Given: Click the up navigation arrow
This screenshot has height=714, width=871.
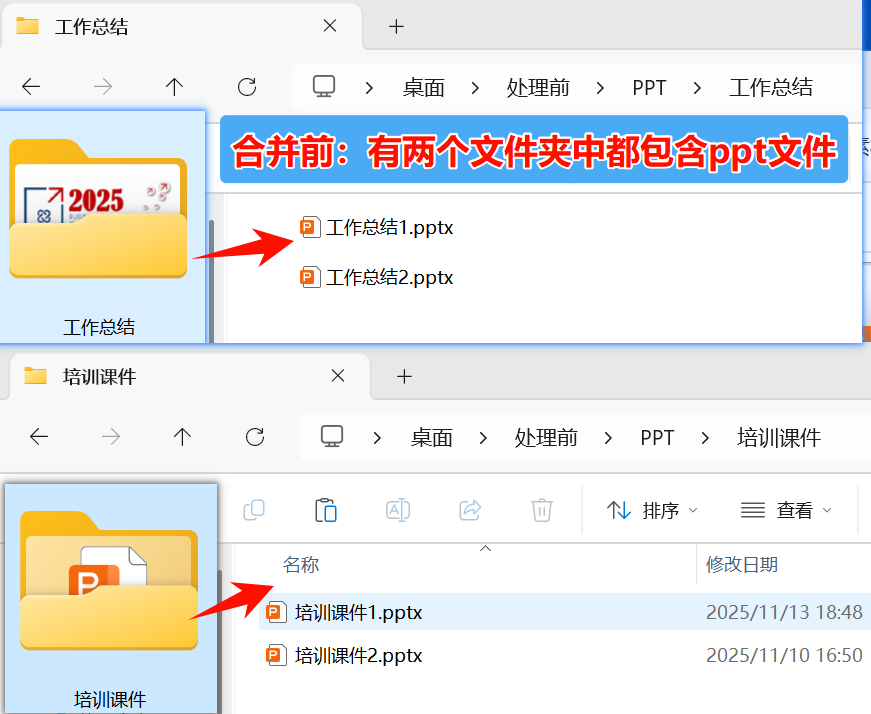Looking at the screenshot, I should click(173, 87).
